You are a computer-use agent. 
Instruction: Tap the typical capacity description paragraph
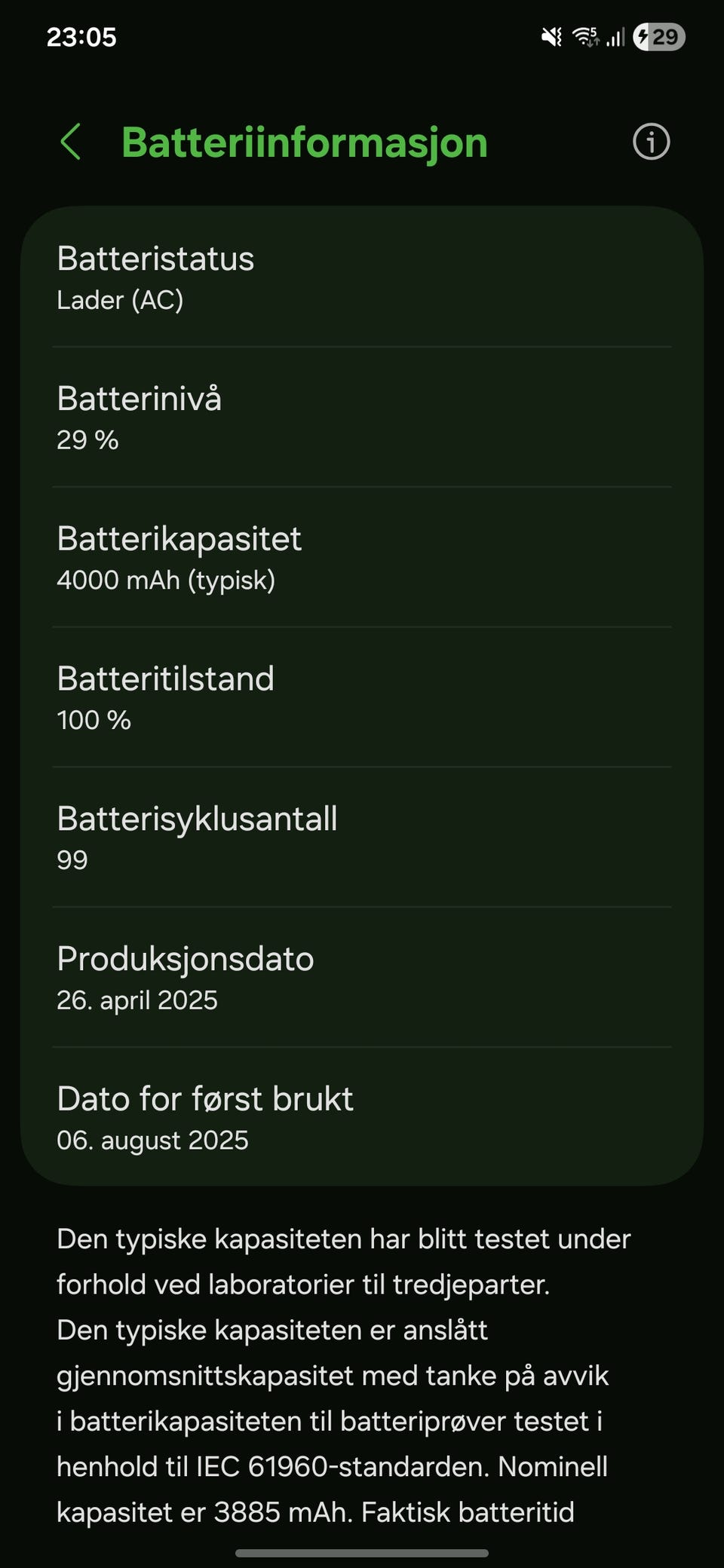coord(344,1376)
